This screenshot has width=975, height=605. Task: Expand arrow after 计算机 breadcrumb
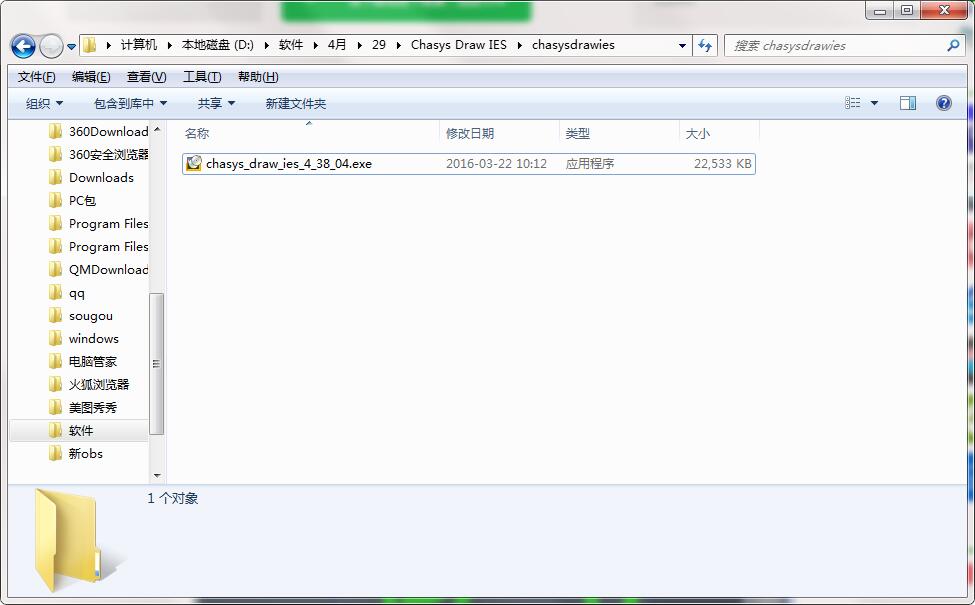pyautogui.click(x=169, y=45)
